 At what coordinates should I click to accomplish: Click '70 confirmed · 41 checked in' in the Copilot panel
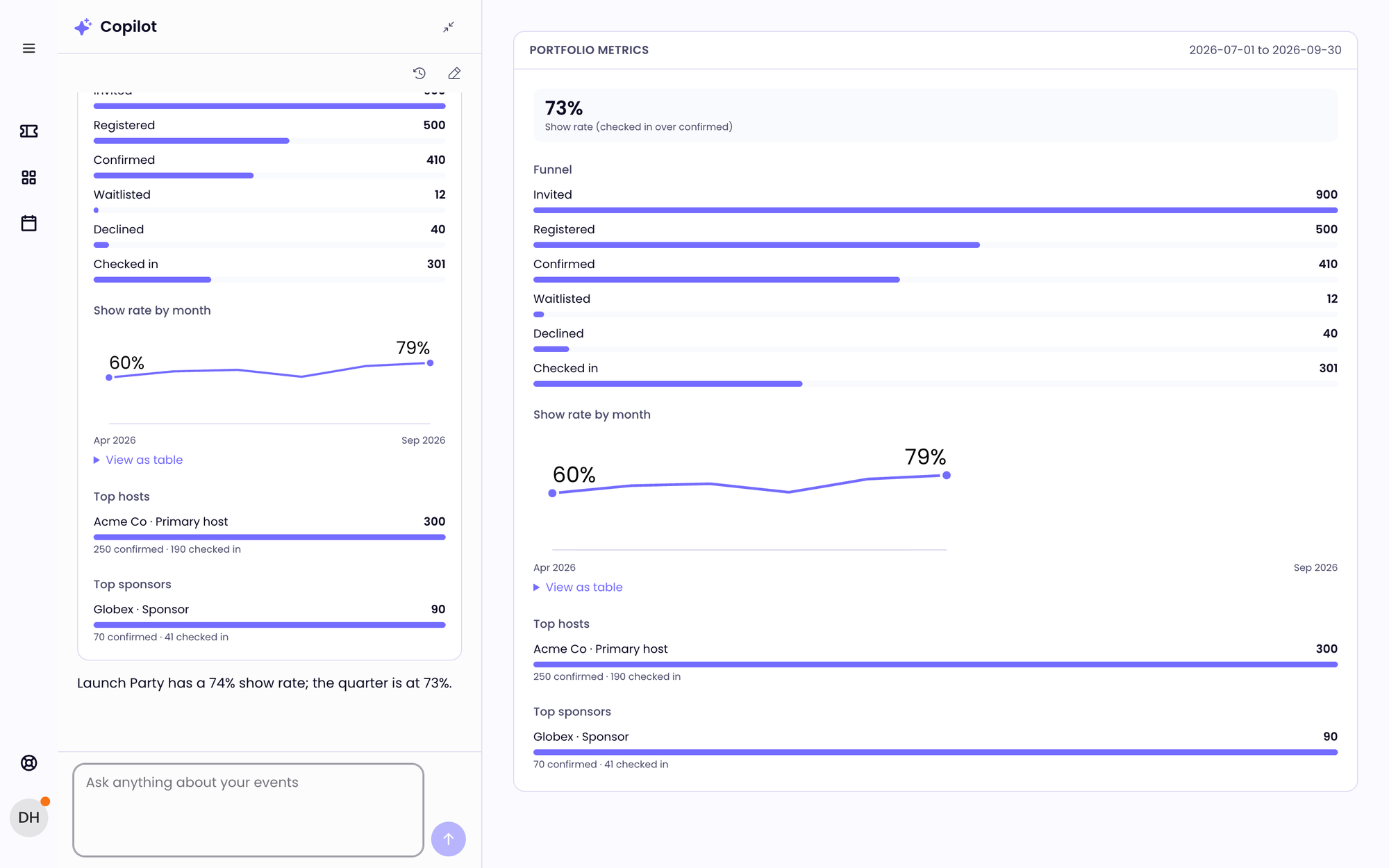click(x=161, y=637)
